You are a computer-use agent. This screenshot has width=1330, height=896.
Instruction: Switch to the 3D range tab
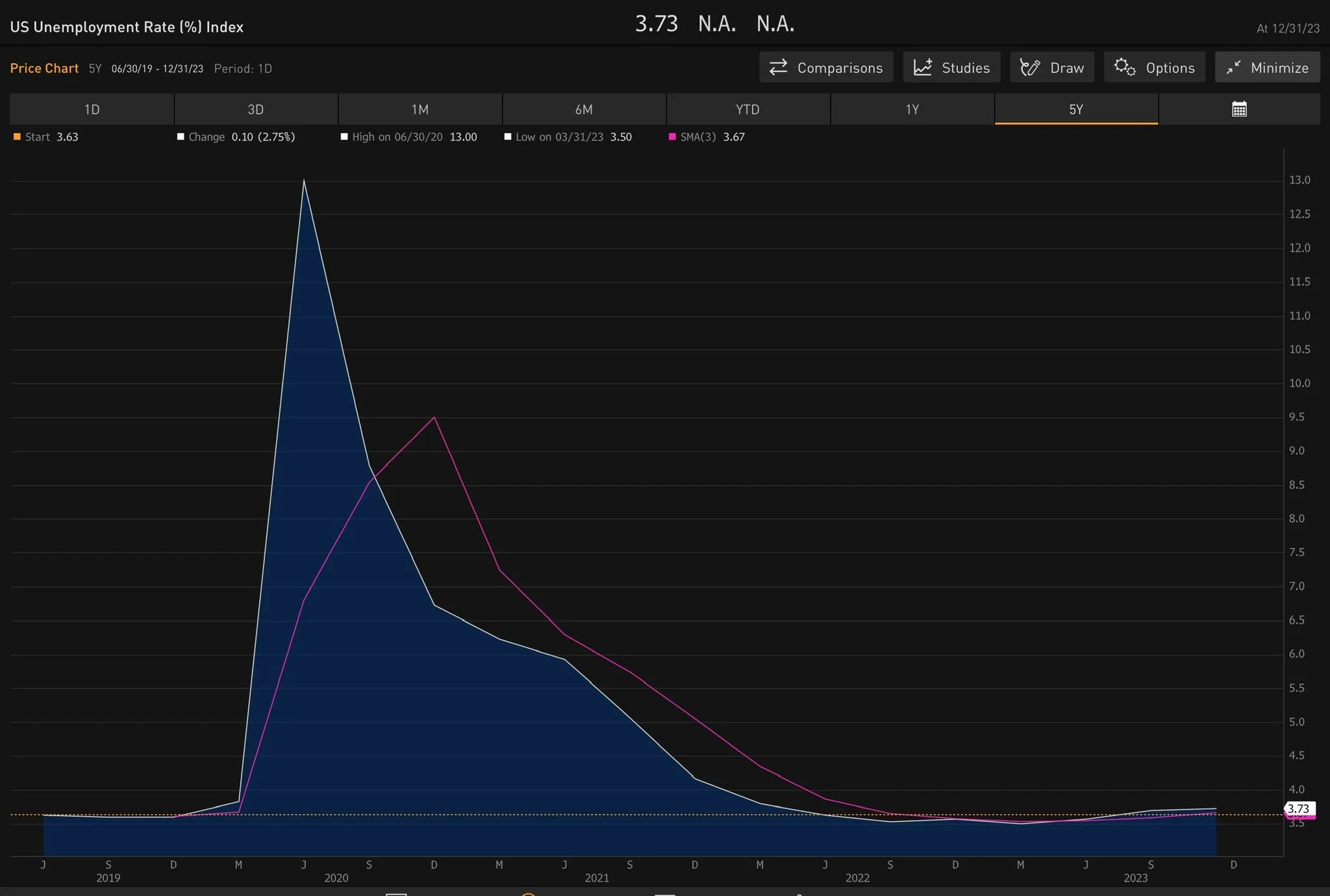(x=256, y=109)
